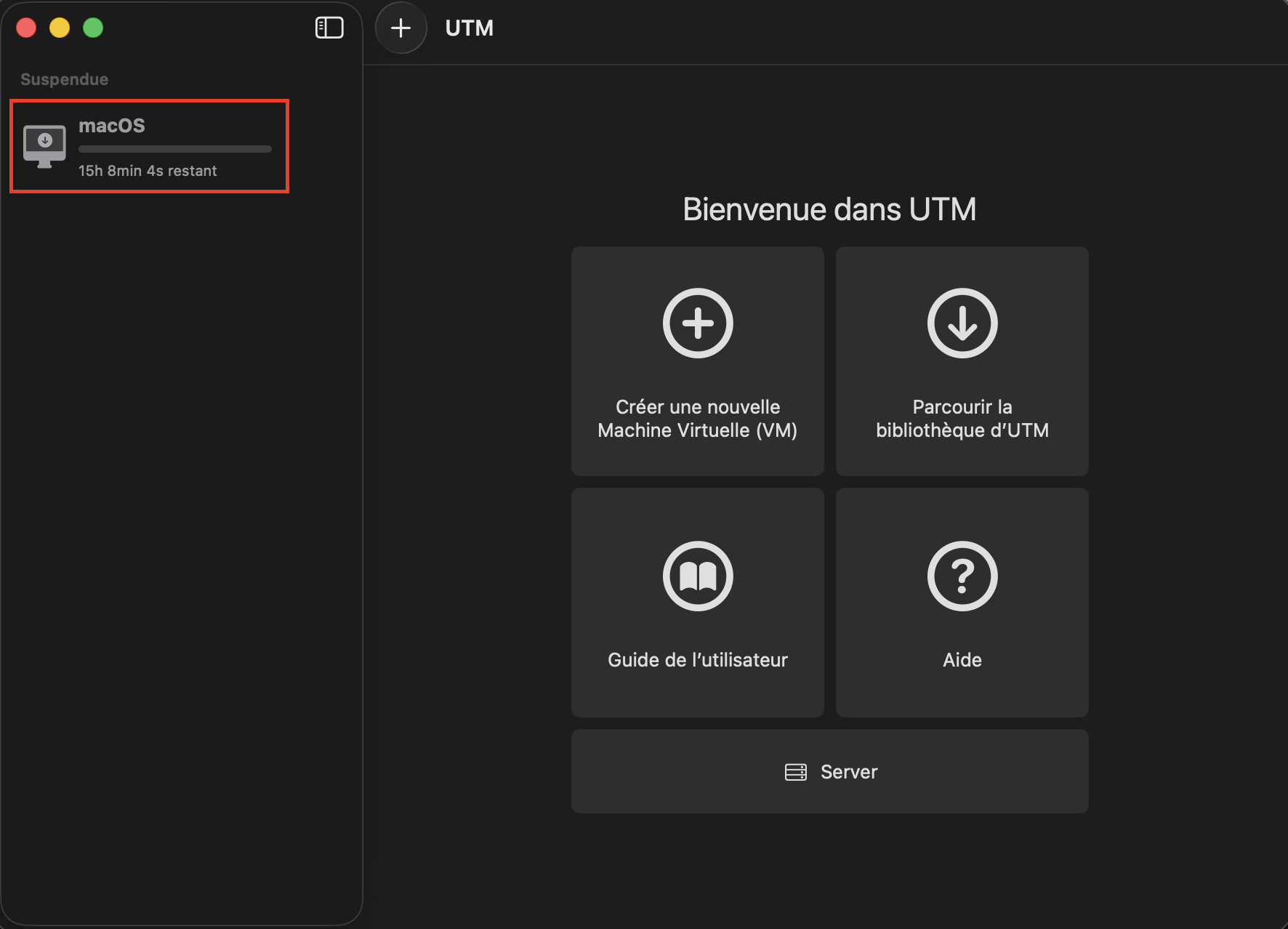Click the Suspendue section header
Image resolution: width=1288 pixels, height=929 pixels.
tap(65, 79)
